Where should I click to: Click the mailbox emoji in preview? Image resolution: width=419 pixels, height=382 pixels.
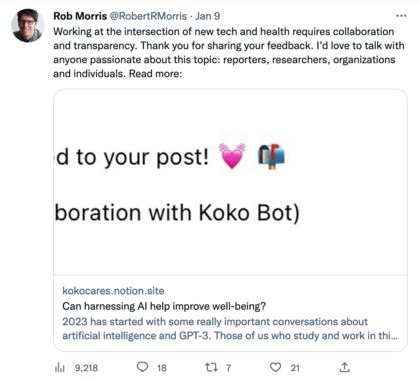point(271,156)
